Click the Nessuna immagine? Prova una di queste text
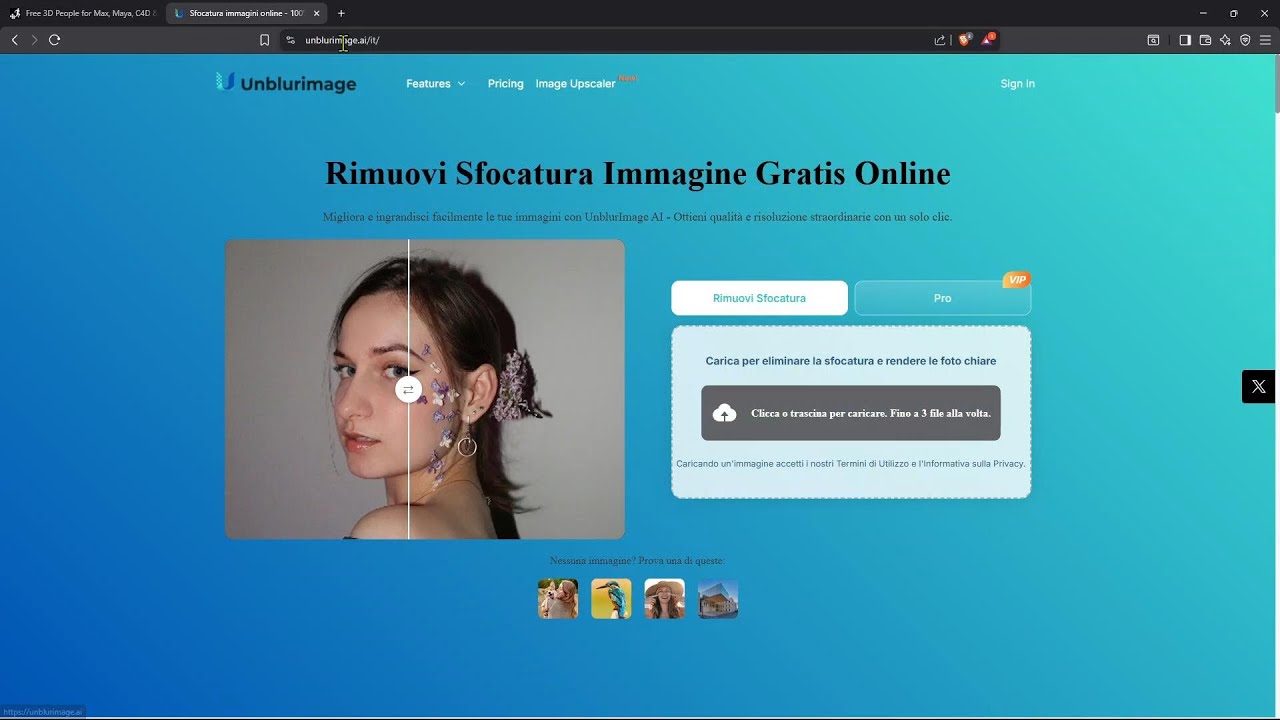Screen dimensions: 1280x720 [637, 561]
